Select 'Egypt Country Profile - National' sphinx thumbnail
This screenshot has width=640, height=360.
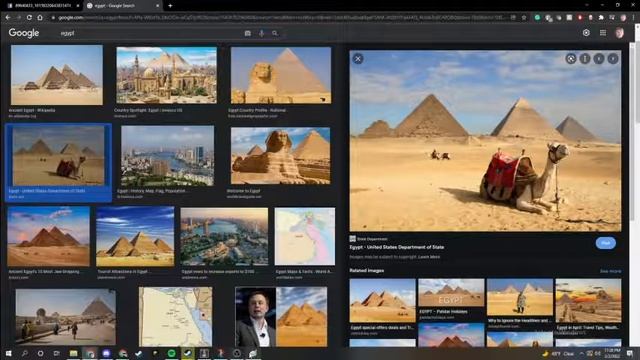pyautogui.click(x=281, y=75)
